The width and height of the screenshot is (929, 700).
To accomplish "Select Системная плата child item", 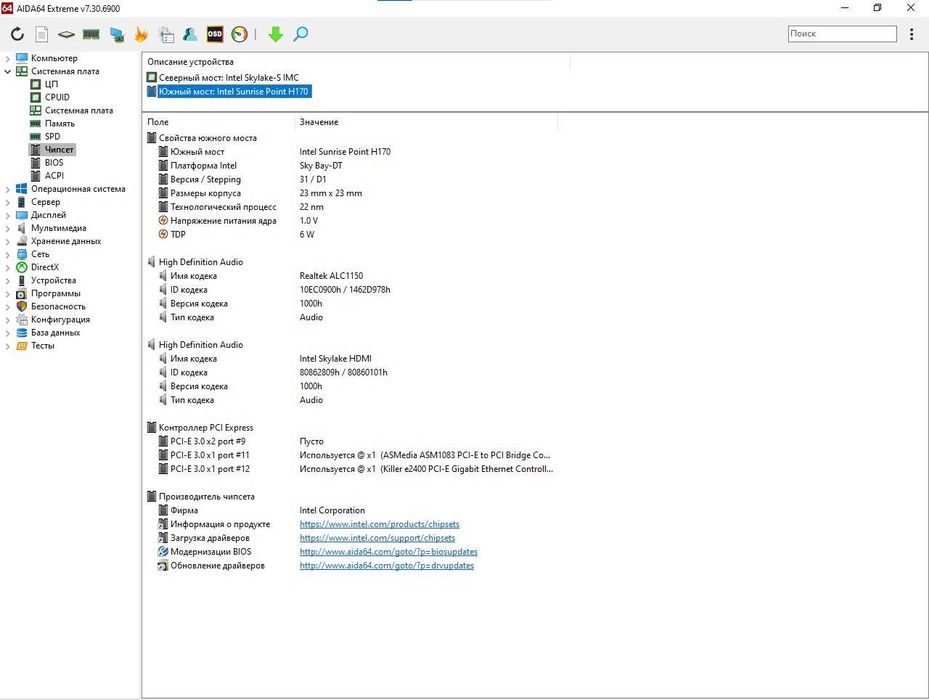I will point(79,110).
